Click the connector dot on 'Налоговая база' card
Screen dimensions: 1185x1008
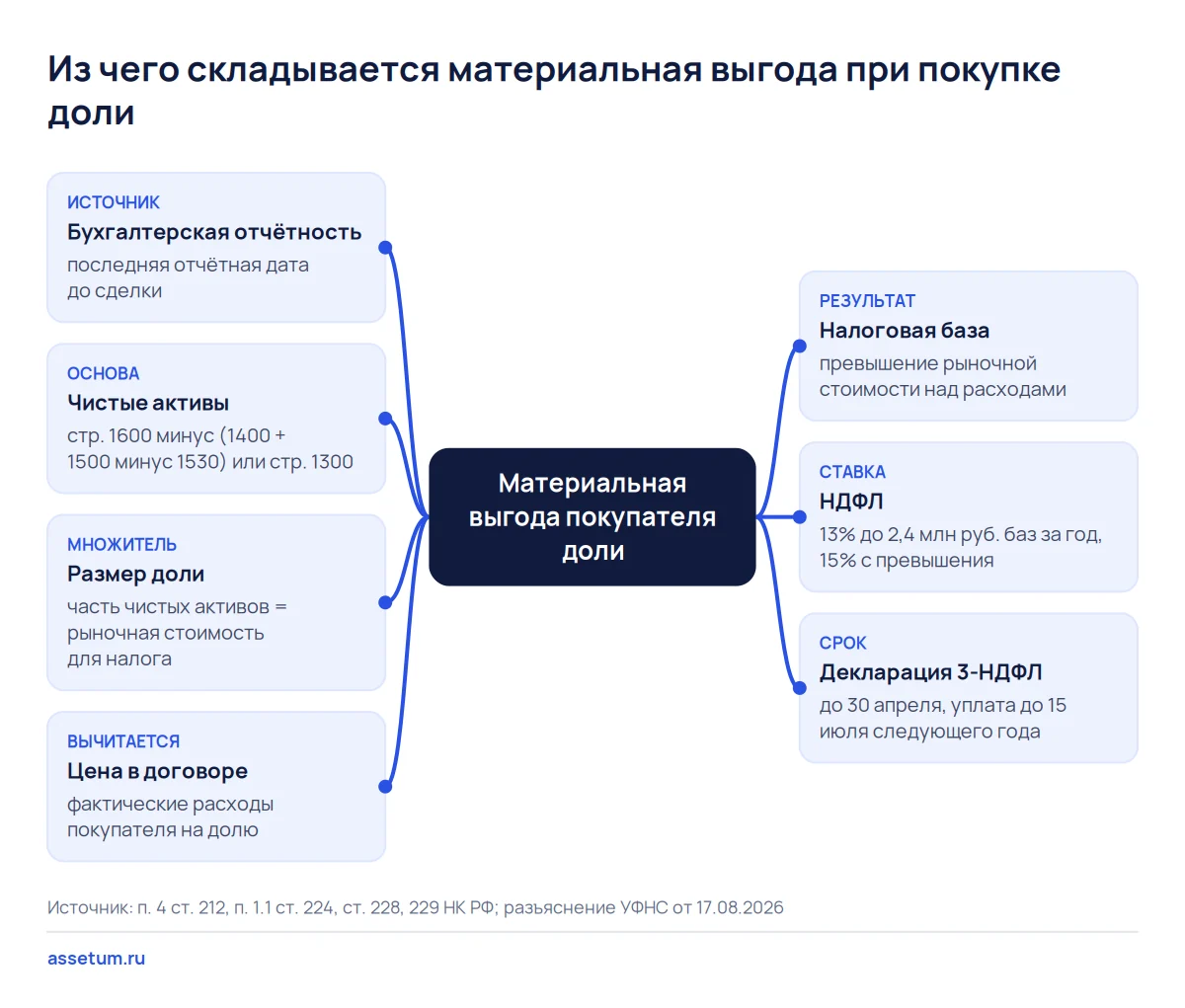pos(800,347)
